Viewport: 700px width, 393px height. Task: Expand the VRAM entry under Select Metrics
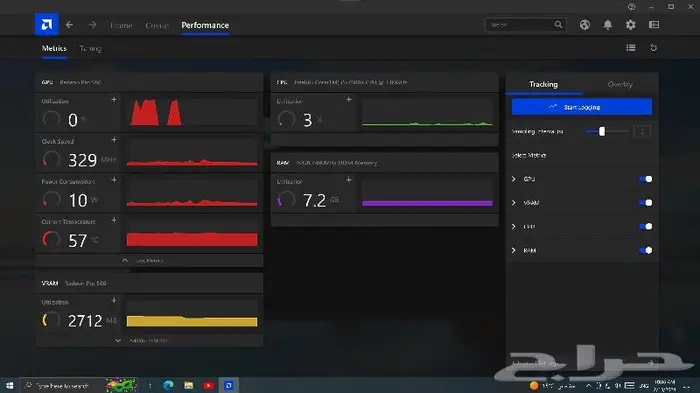point(514,203)
